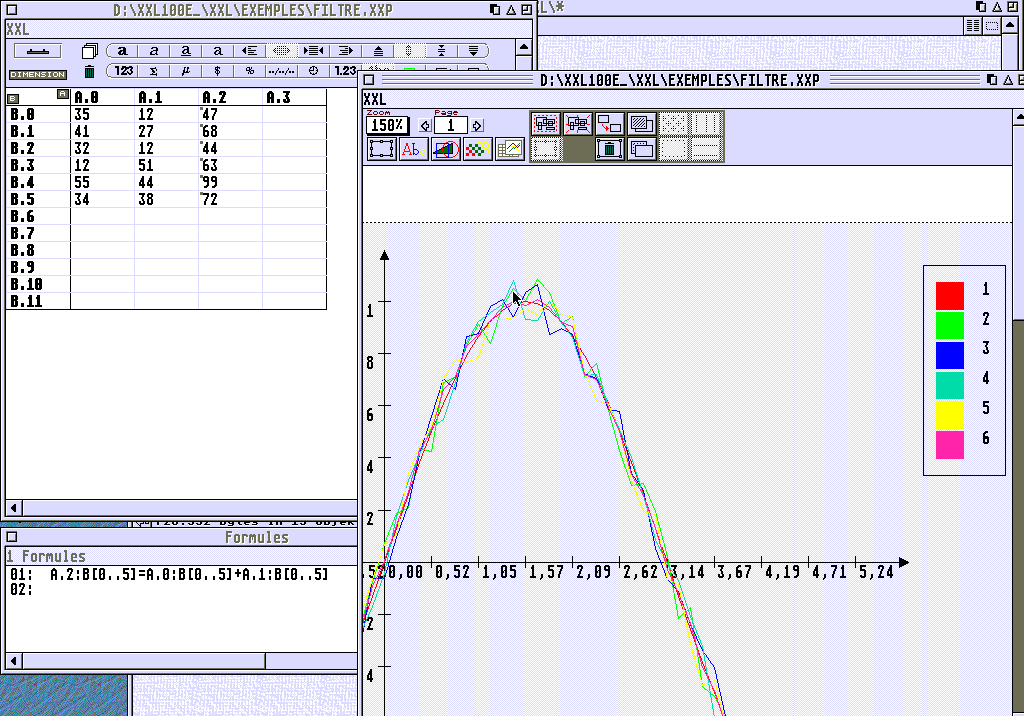
Task: Justify cell text horizontally
Action: point(281,50)
